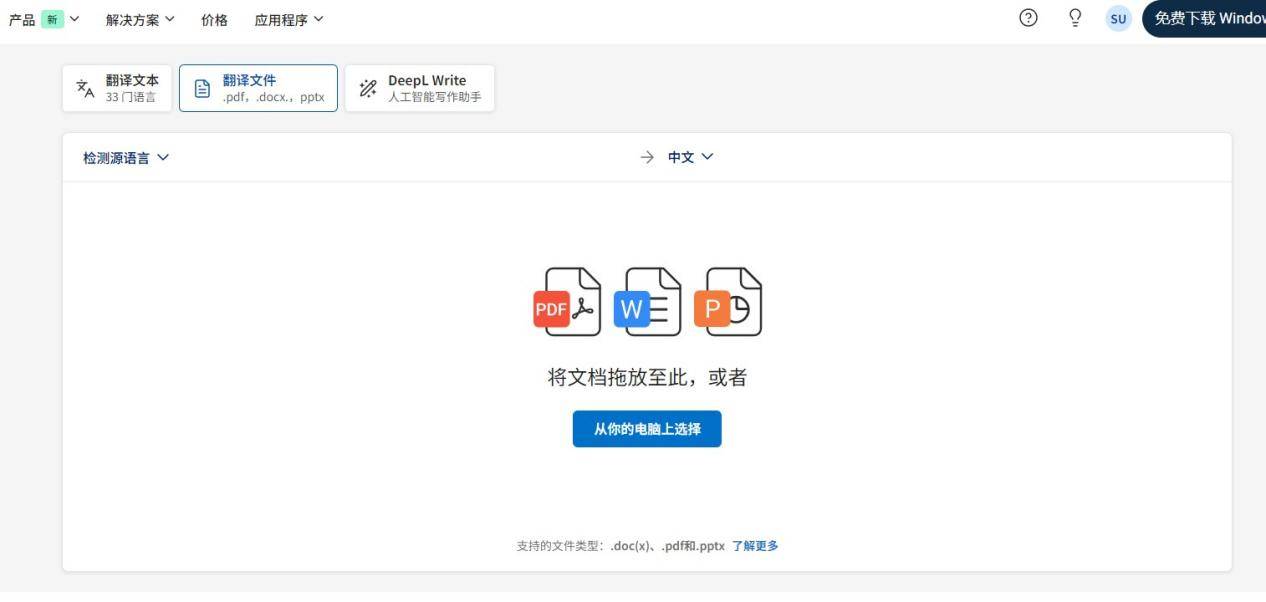Open the SU user account avatar
Screen dimensions: 1266x602
(x=1118, y=19)
